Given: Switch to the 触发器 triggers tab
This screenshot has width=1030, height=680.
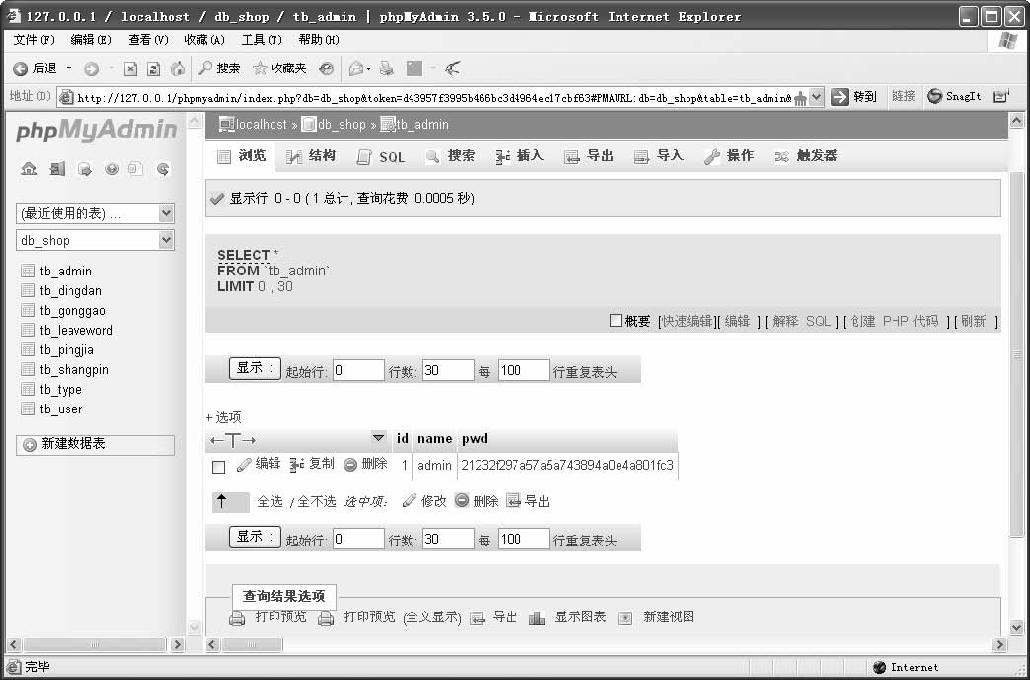Looking at the screenshot, I should tap(806, 156).
